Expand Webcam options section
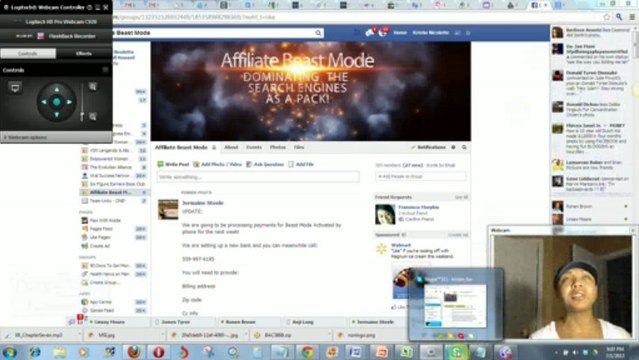 coord(56,137)
